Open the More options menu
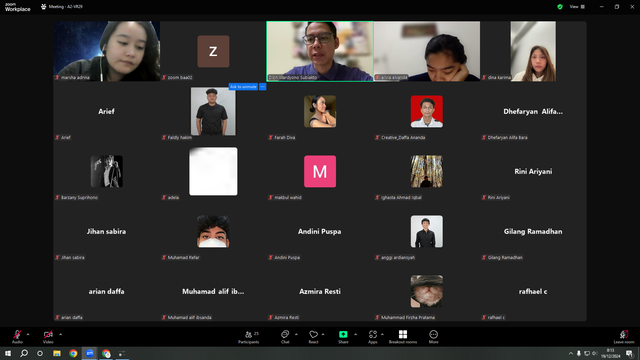640x360 pixels. pyautogui.click(x=433, y=337)
